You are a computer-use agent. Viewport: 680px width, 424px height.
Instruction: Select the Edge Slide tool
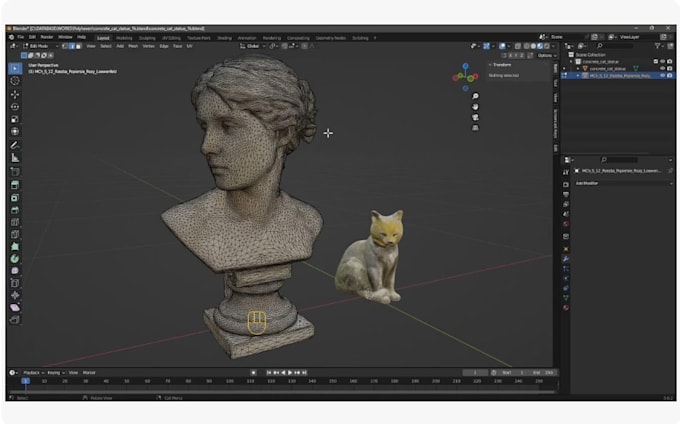coord(15,283)
